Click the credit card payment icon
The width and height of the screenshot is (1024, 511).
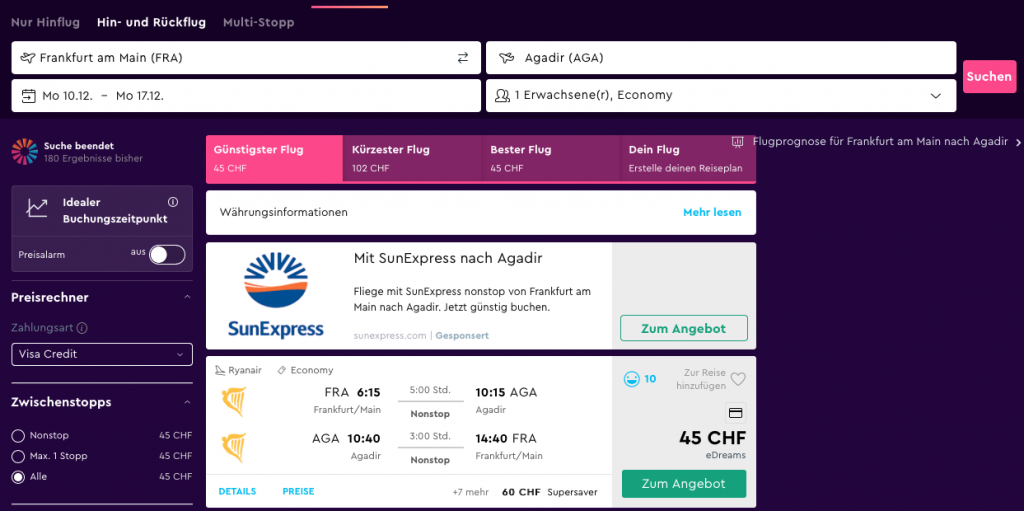click(735, 413)
